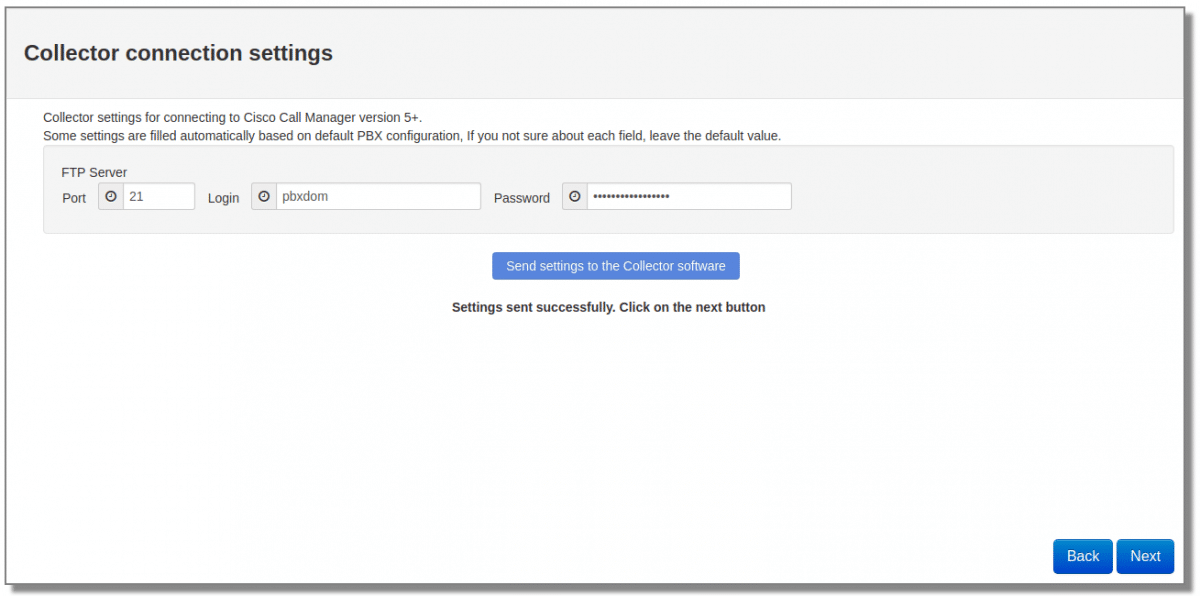The image size is (1200, 596).
Task: Click the FTP Server section label
Action: click(94, 172)
